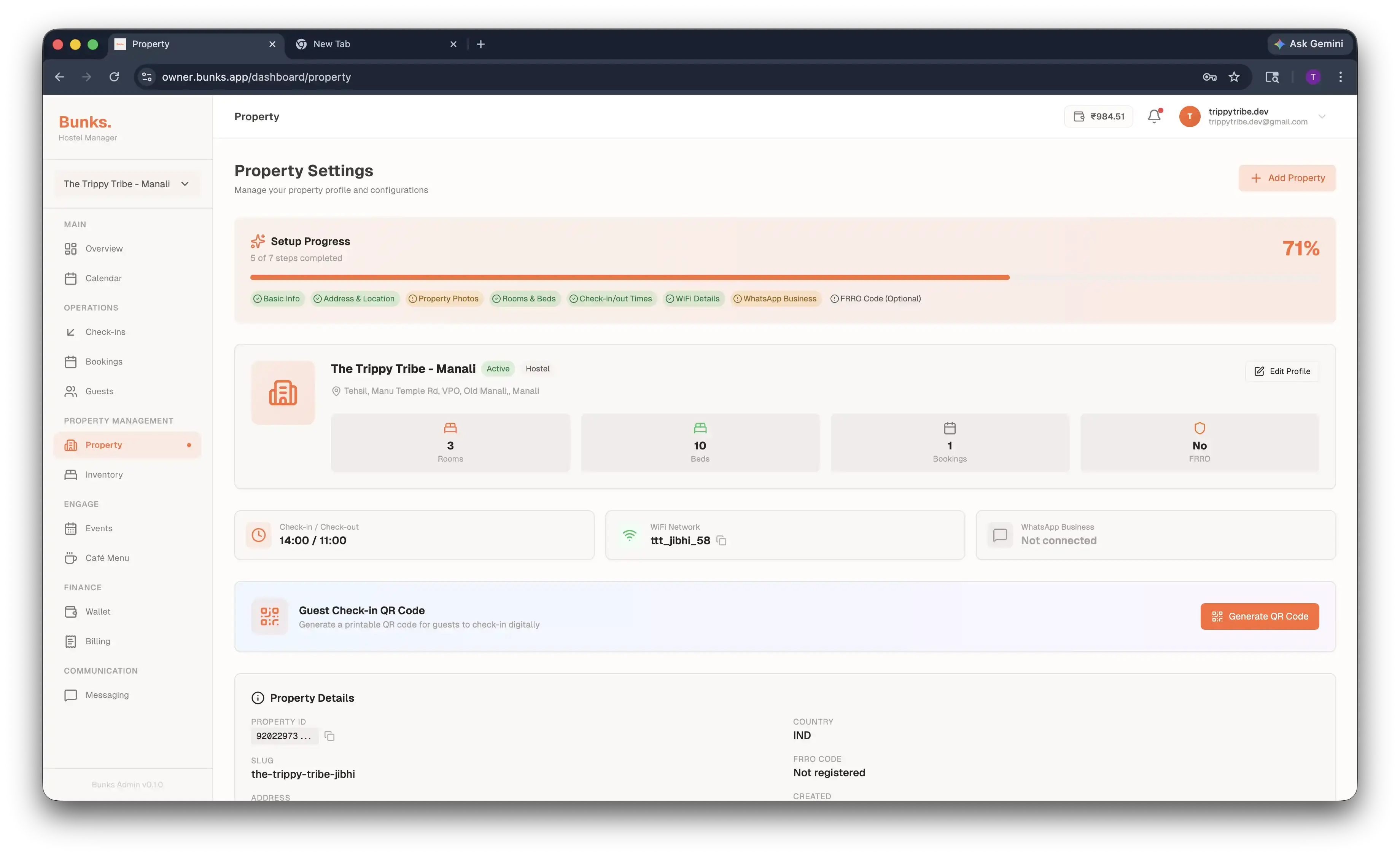
Task: Click the WhatsApp Business chat icon
Action: click(x=1000, y=535)
